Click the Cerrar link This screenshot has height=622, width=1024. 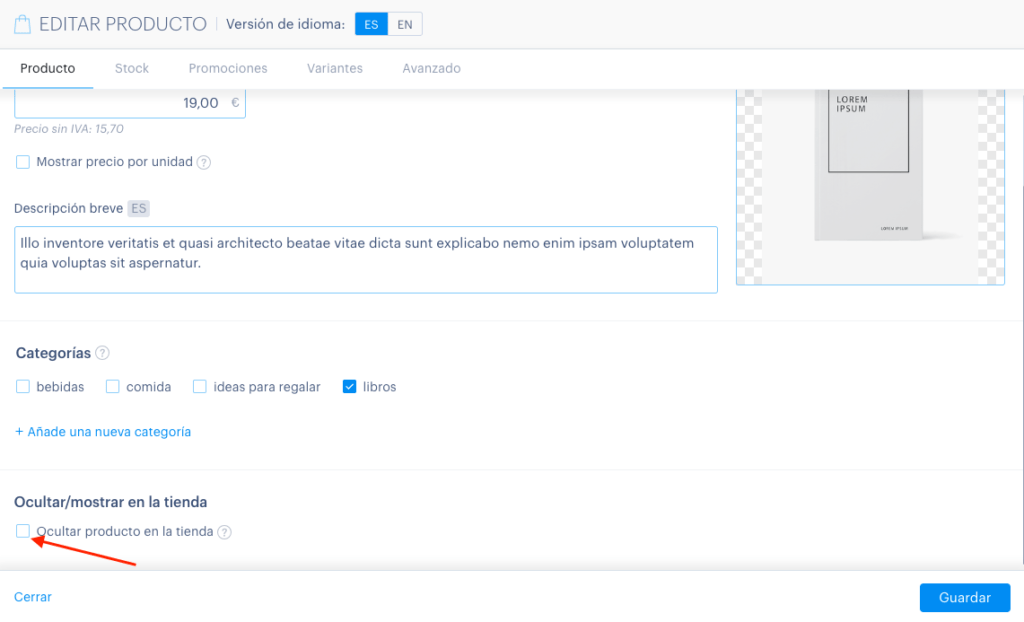[33, 597]
